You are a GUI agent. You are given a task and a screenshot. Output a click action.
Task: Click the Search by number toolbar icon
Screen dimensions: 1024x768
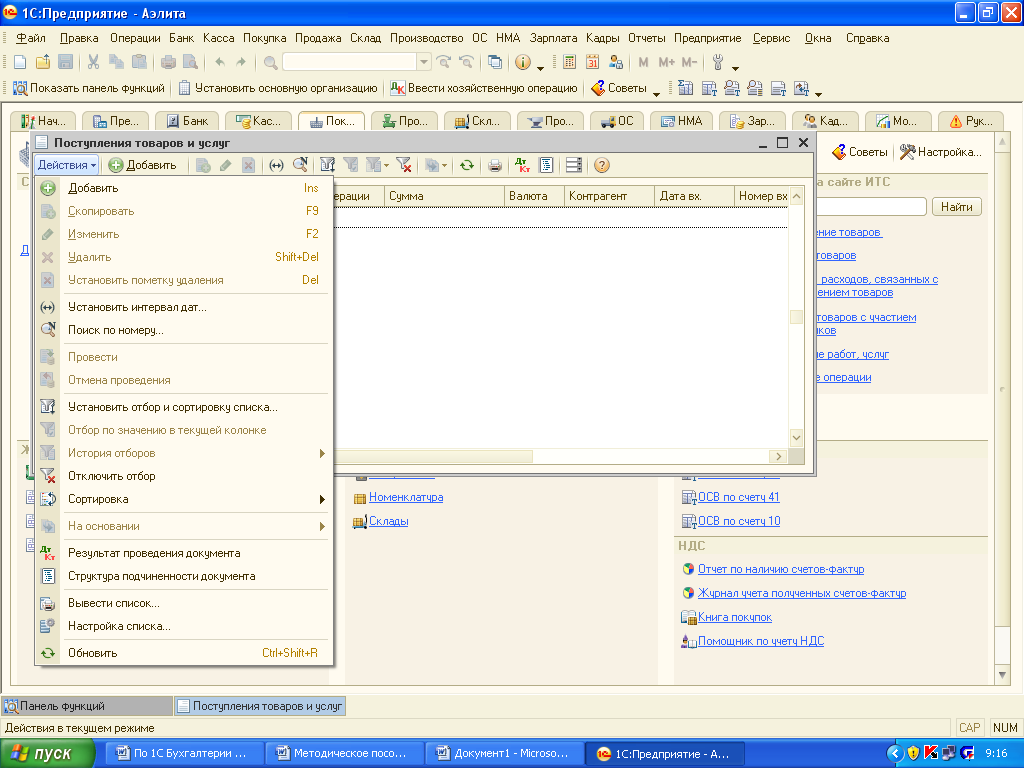[x=300, y=165]
